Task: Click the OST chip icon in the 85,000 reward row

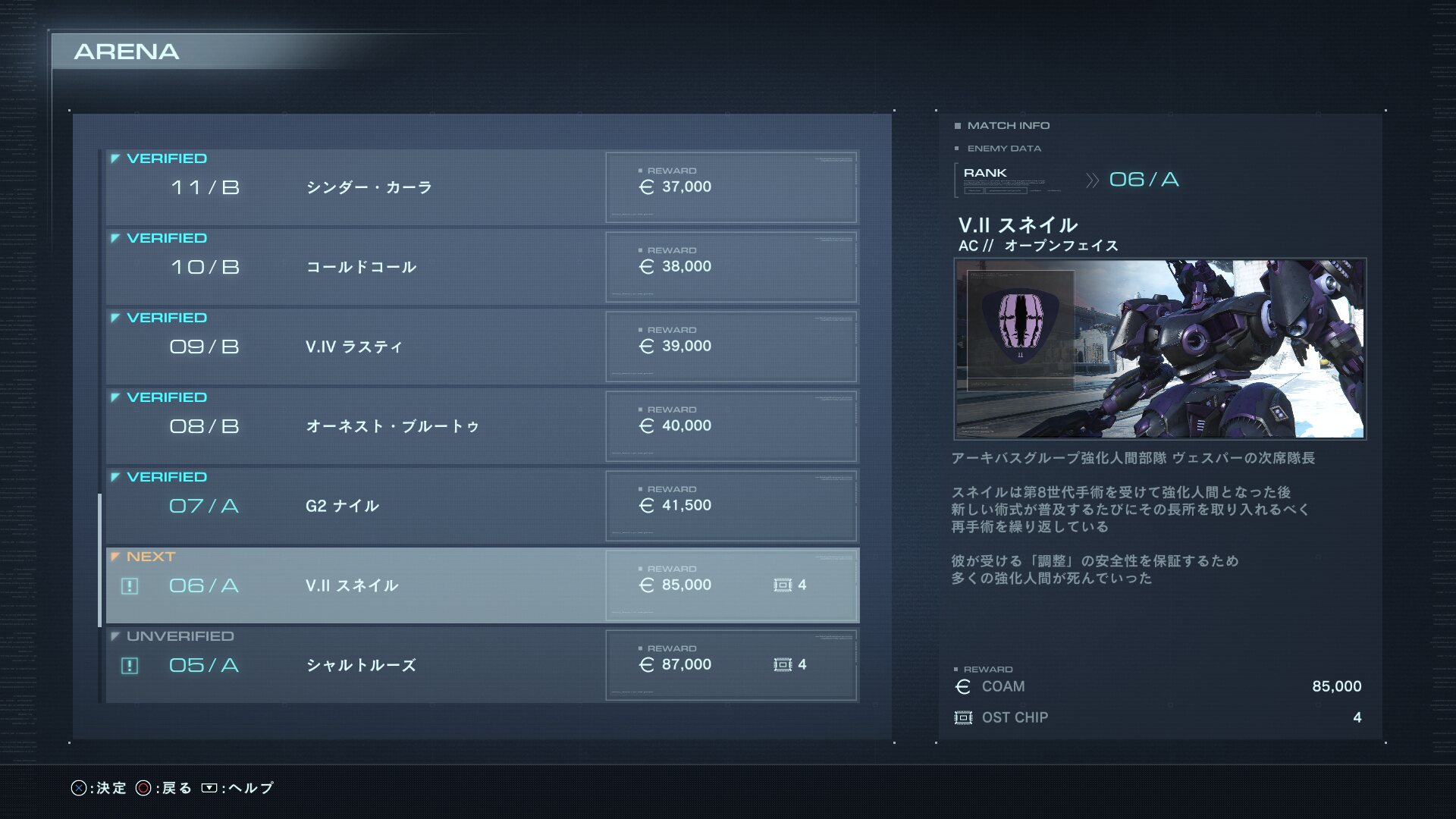Action: click(783, 585)
